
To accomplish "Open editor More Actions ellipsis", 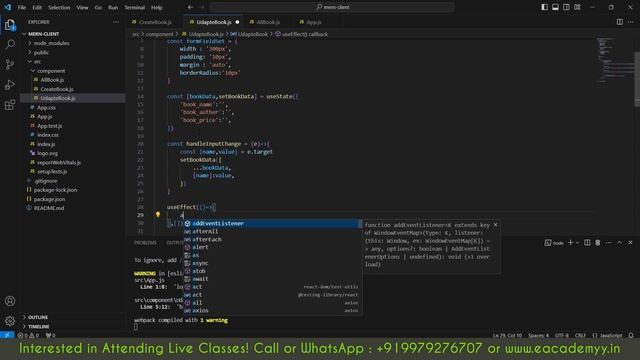I will [631, 22].
